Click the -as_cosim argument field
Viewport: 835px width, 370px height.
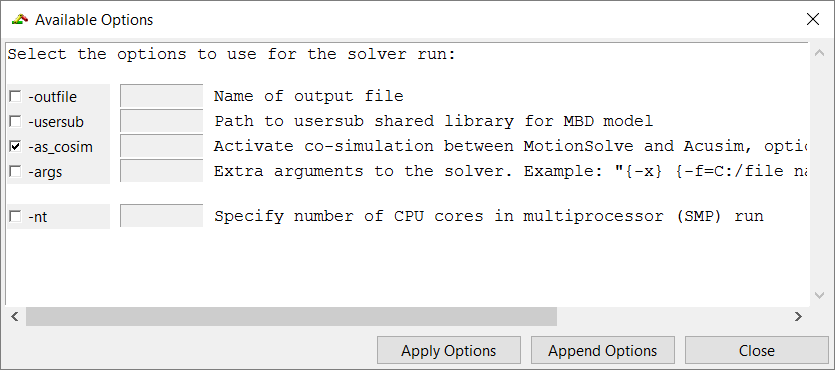[161, 146]
